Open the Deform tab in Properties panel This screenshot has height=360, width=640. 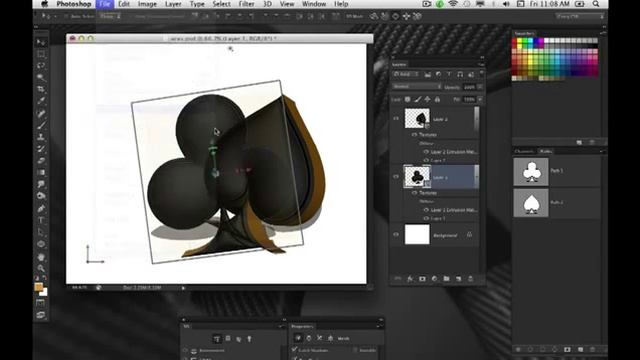click(x=309, y=338)
